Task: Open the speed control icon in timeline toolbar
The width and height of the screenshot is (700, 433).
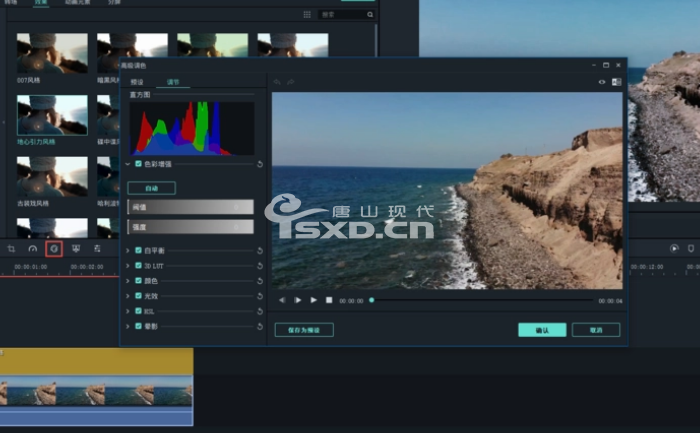Action: [33, 249]
